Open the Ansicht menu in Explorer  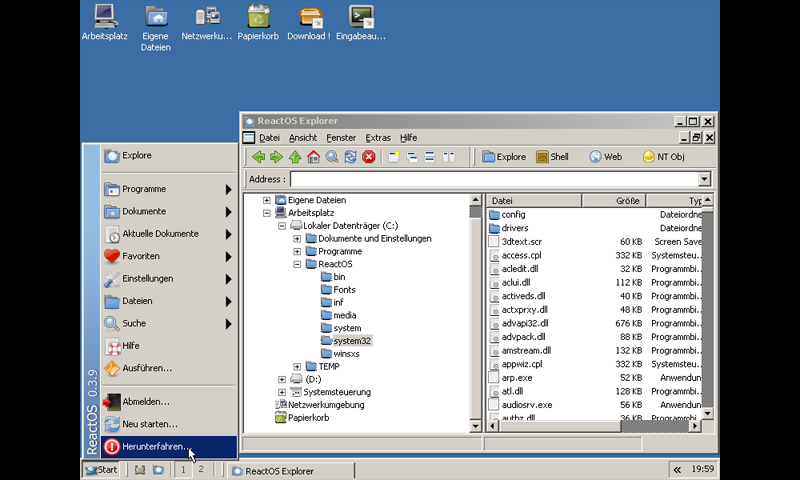(x=303, y=138)
